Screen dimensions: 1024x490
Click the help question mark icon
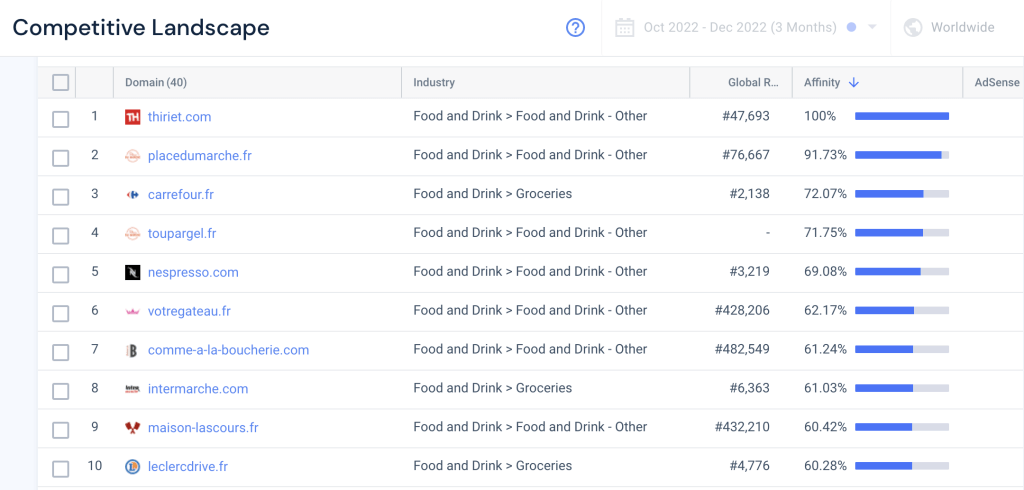tap(575, 28)
